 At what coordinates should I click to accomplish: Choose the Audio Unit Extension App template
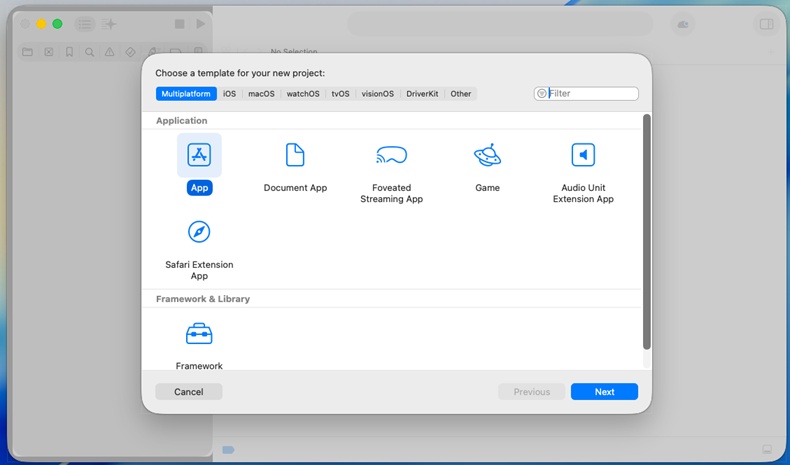point(583,155)
